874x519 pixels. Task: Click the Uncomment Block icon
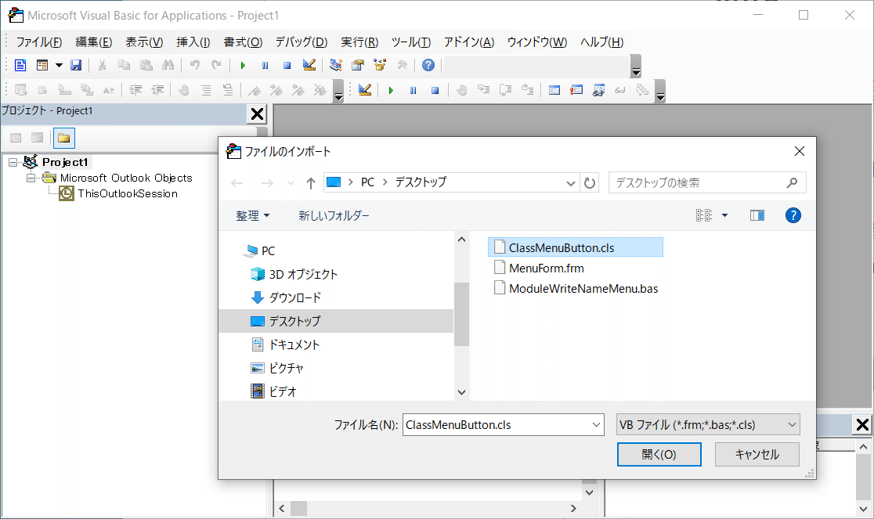(x=228, y=90)
